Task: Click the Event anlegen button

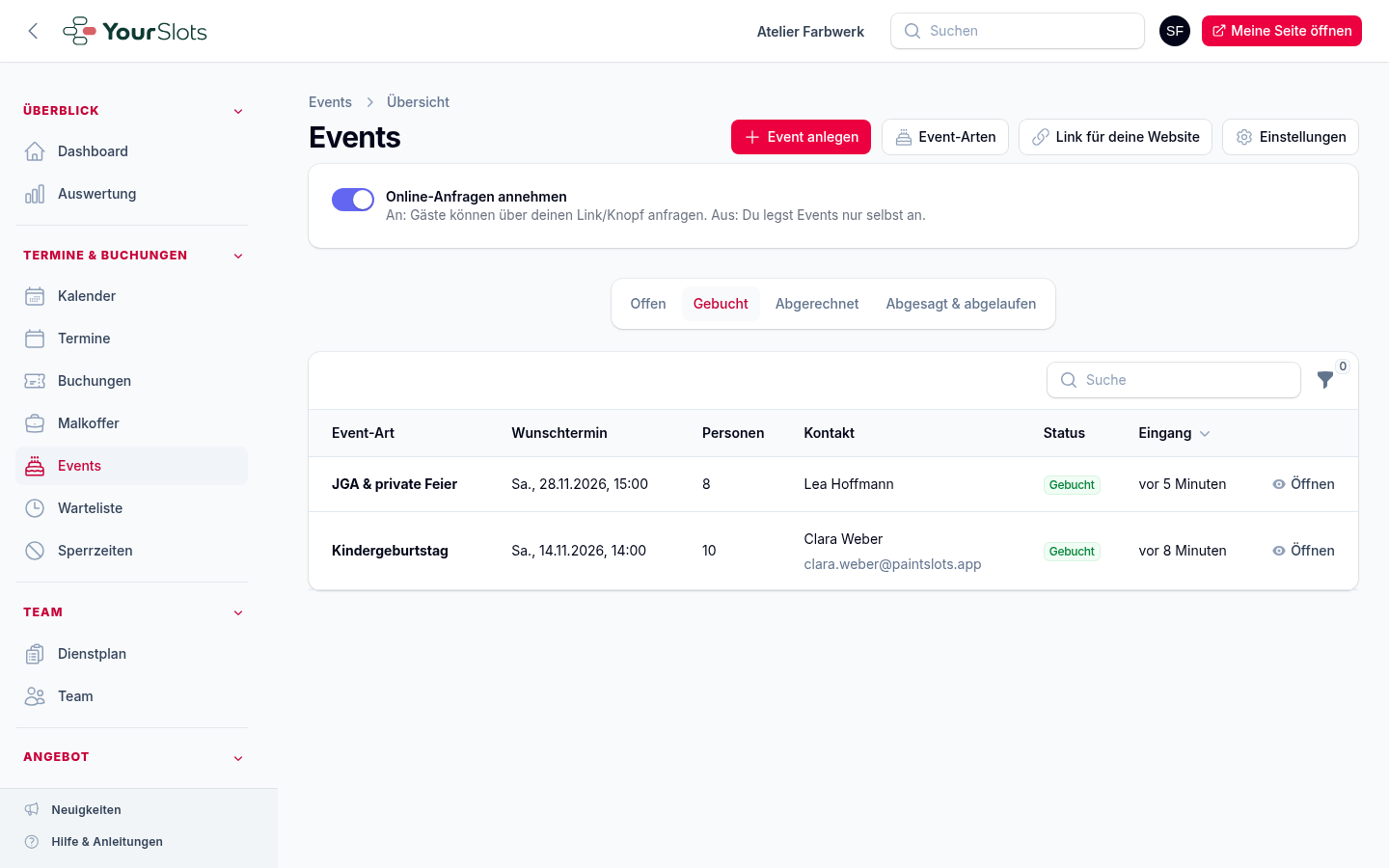Action: click(801, 137)
